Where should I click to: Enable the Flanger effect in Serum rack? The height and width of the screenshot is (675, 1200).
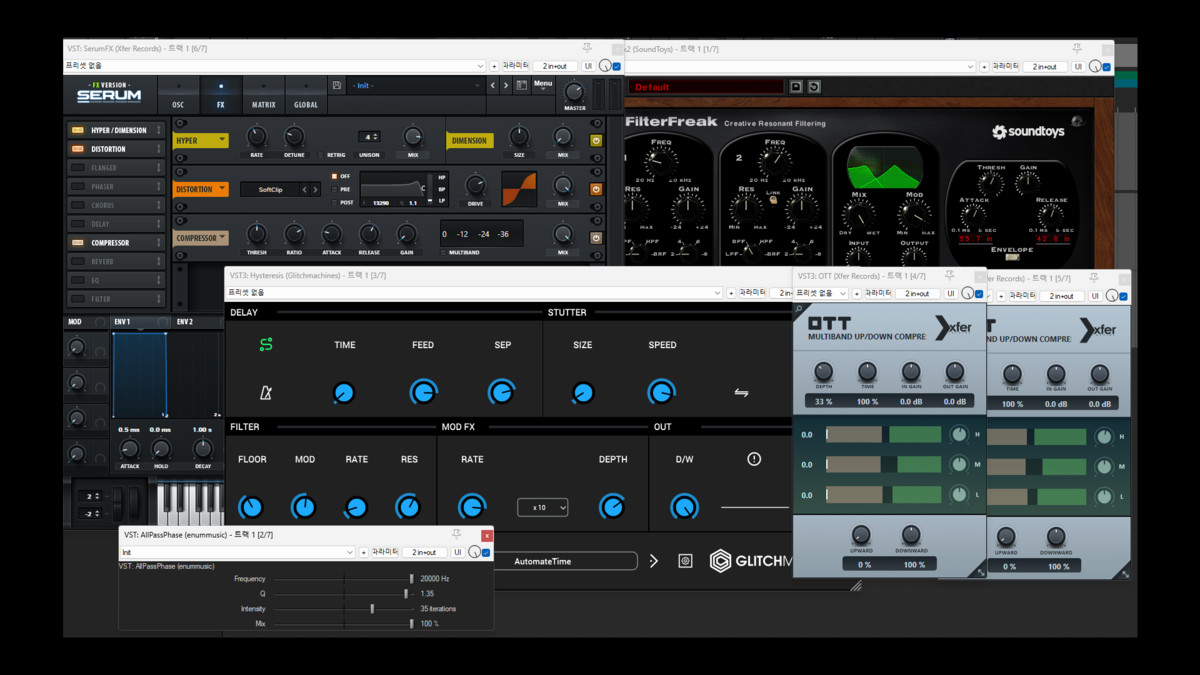click(78, 168)
